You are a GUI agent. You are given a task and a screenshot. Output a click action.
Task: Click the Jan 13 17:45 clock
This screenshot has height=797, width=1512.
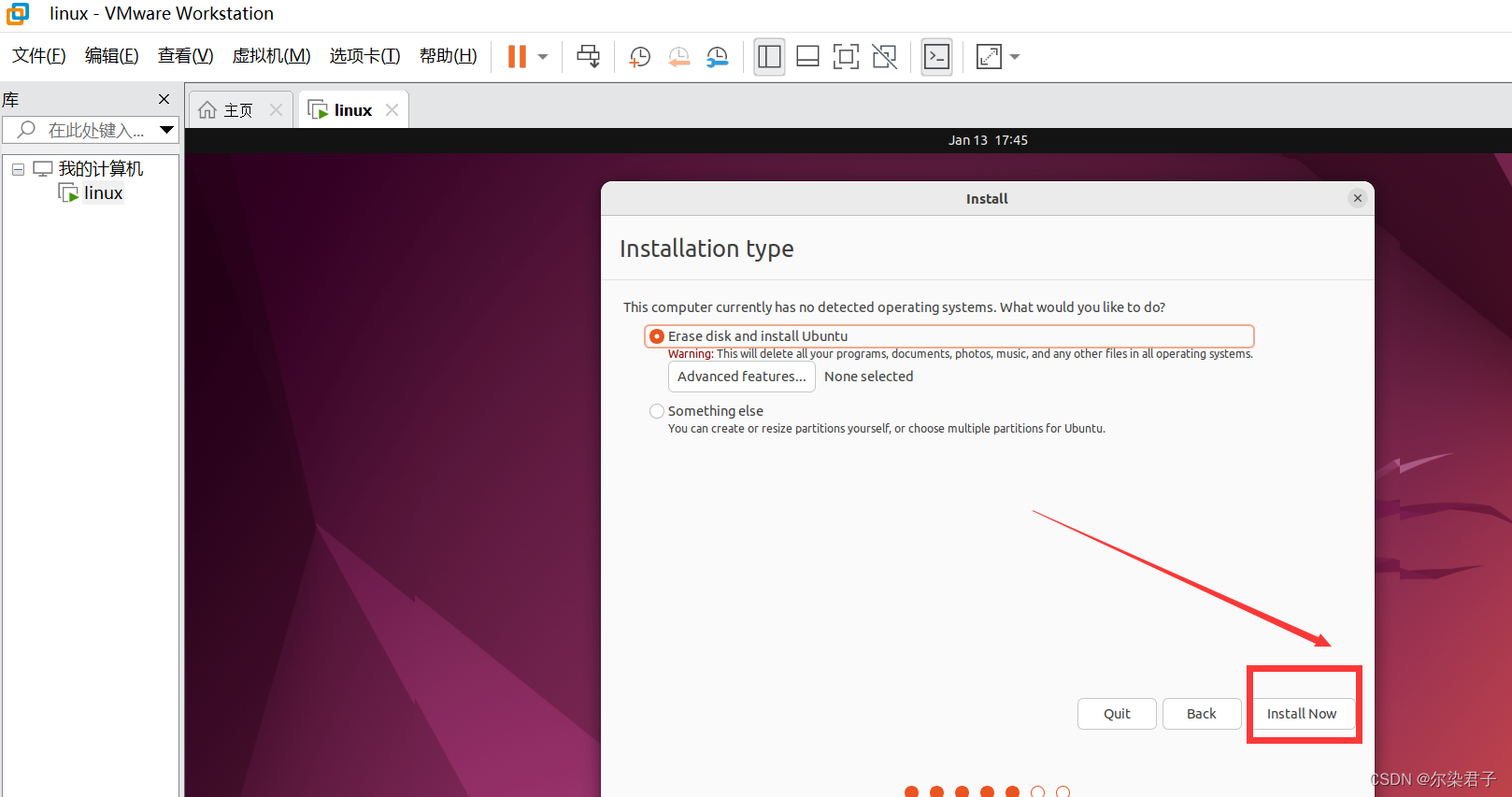pos(988,140)
